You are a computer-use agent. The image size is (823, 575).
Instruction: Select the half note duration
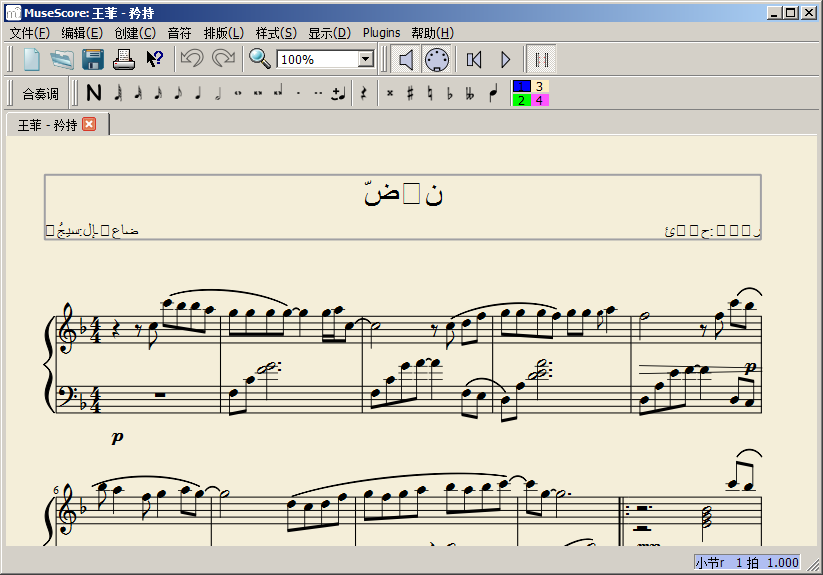tap(218, 93)
